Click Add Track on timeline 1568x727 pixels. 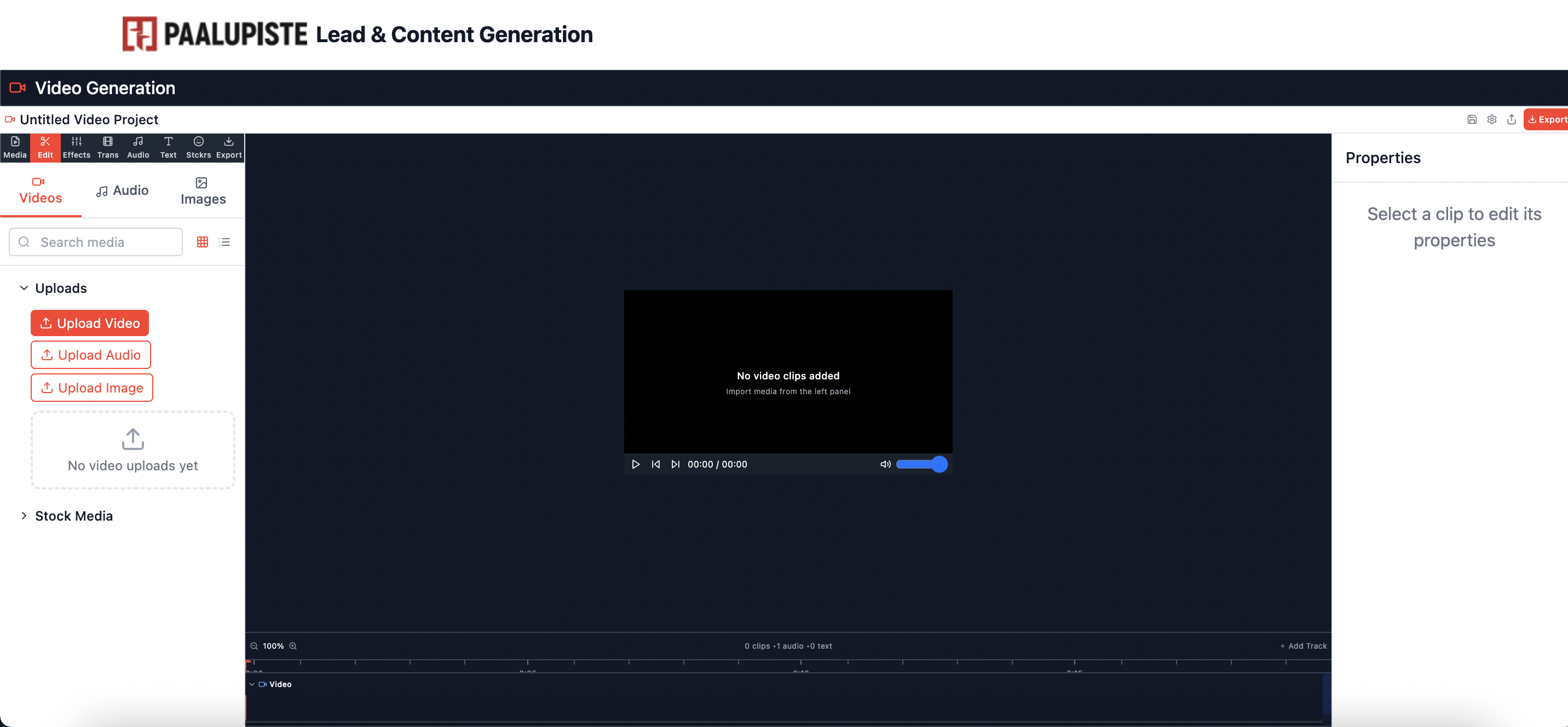(x=1303, y=646)
